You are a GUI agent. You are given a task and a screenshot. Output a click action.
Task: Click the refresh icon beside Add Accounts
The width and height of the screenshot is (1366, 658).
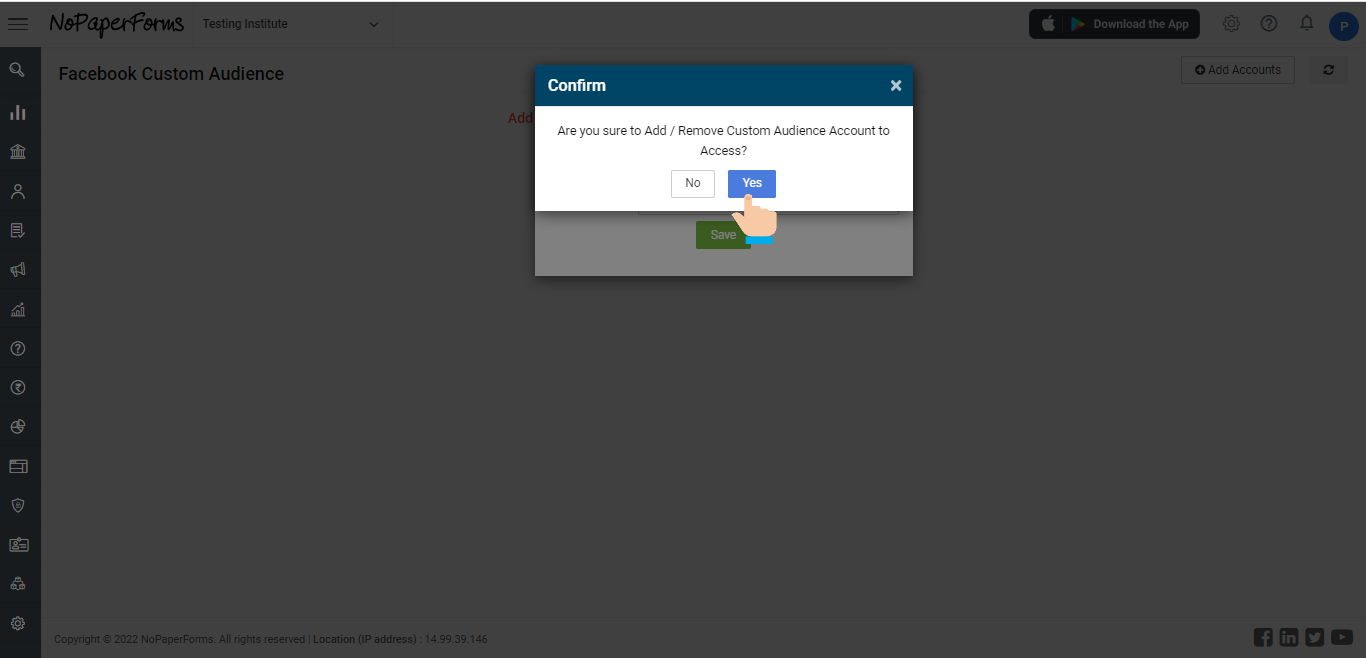click(1328, 70)
